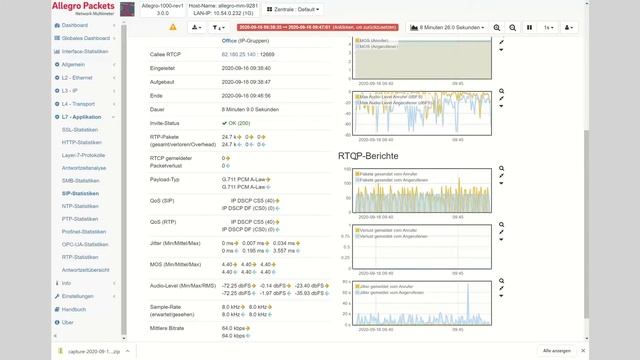The image size is (640, 360).
Task: Click magnifier beside Verlust gemeldet chart
Action: [501, 224]
